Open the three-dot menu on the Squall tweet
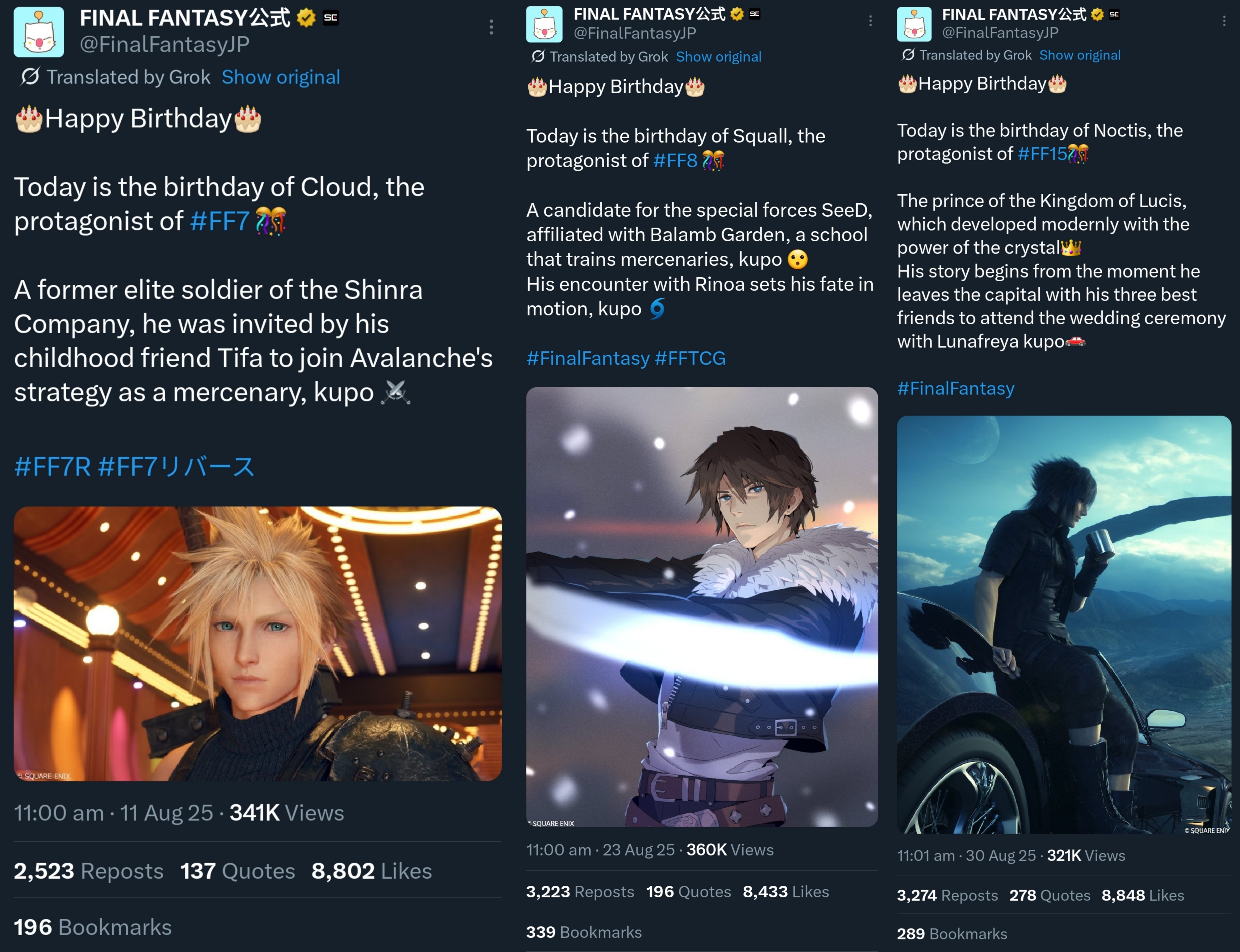Viewport: 1240px width, 952px height. [x=870, y=21]
